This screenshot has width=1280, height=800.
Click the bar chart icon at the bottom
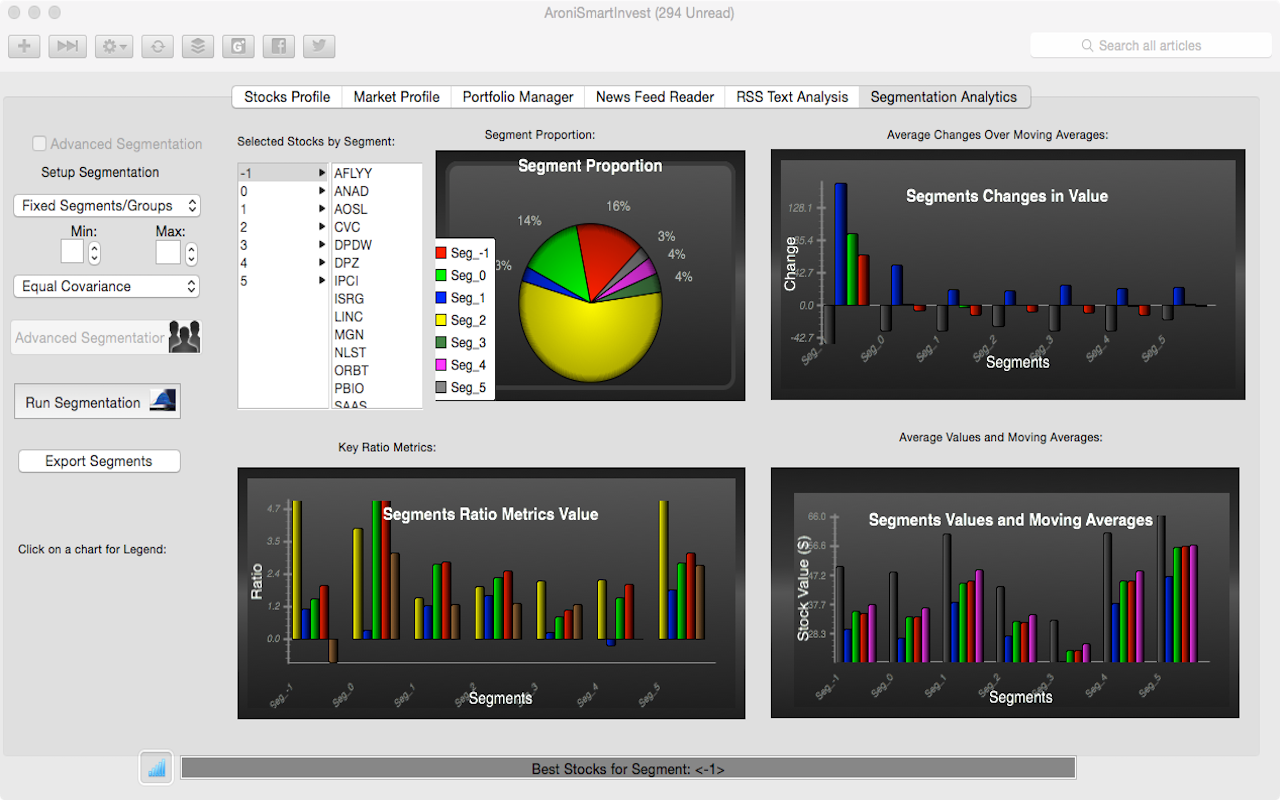156,767
